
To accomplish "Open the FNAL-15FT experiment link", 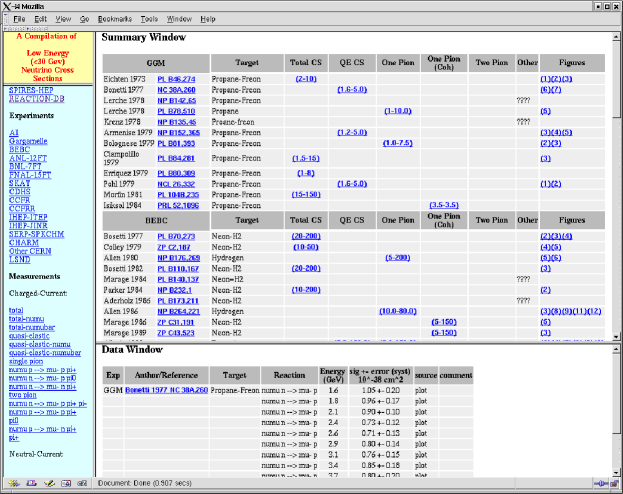I will 30,175.
